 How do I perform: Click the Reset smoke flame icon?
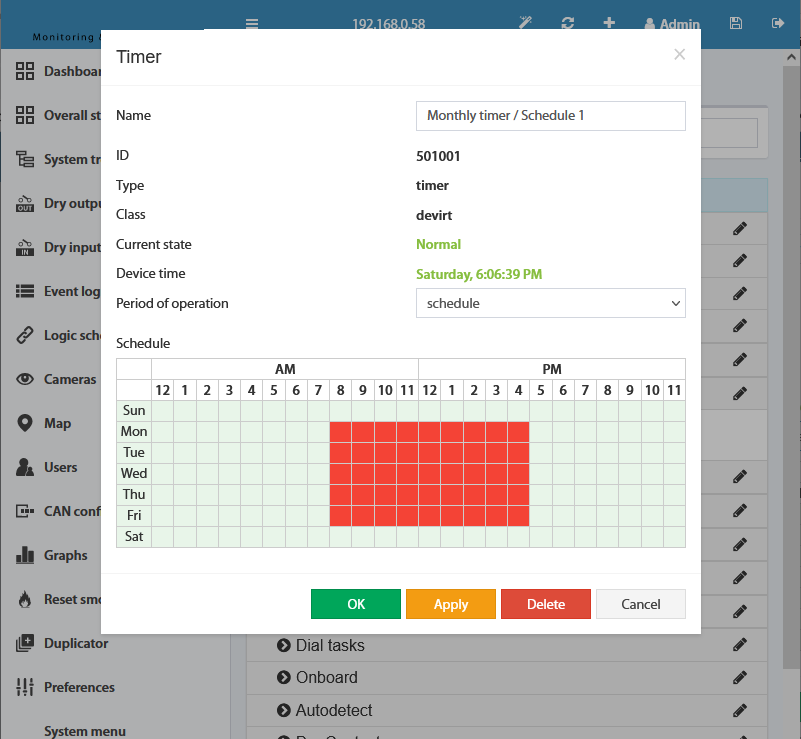click(x=25, y=599)
